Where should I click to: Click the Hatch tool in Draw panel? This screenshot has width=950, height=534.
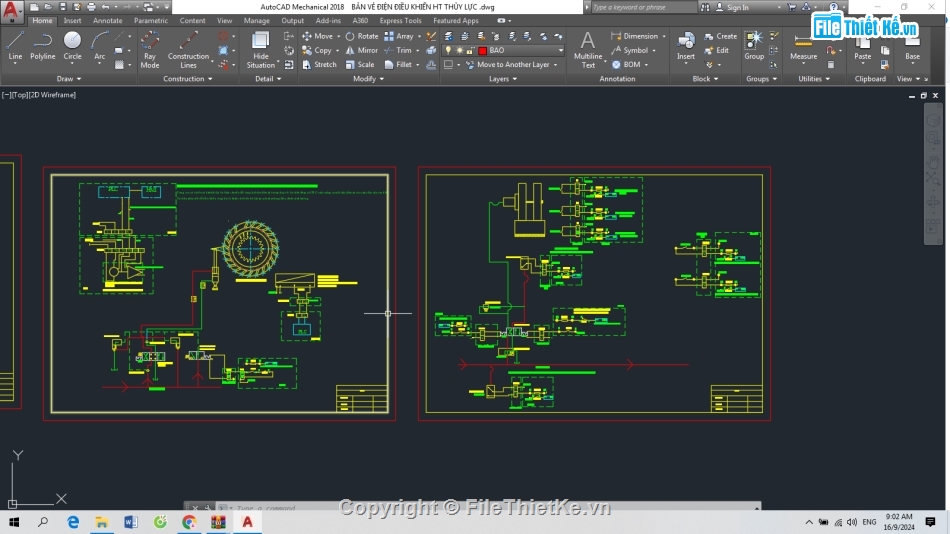[119, 64]
